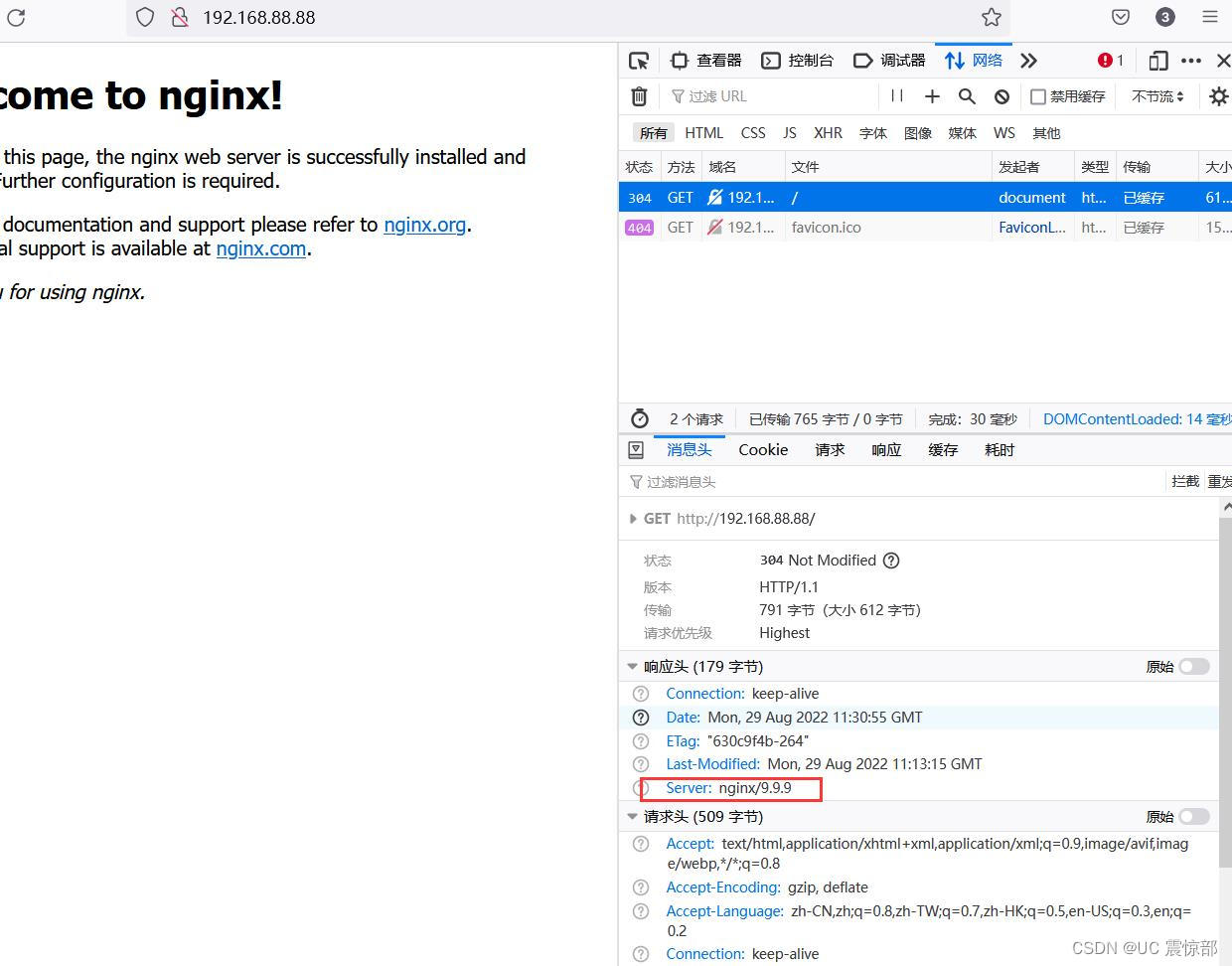
Task: Filter requests by HTML
Action: 704,133
